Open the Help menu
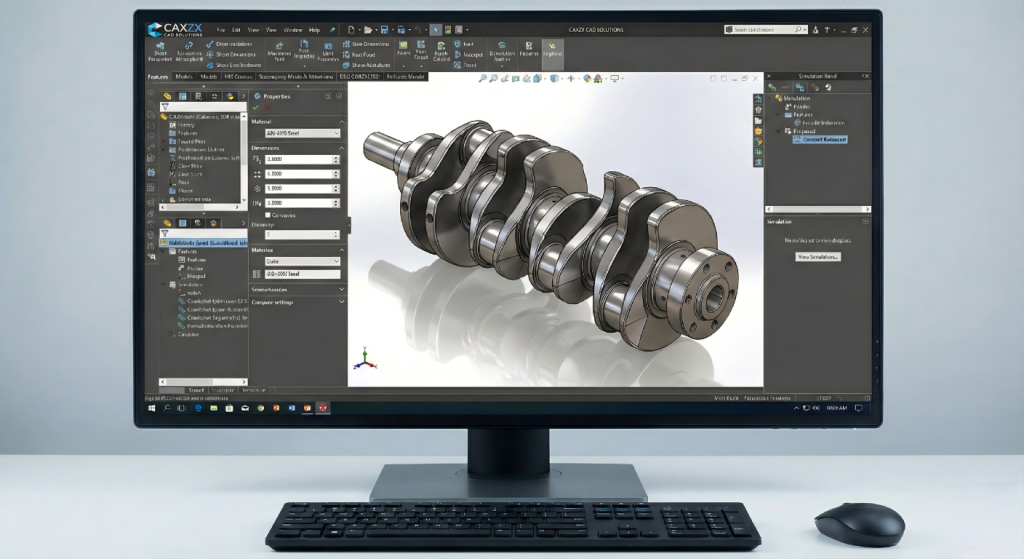Image resolution: width=1024 pixels, height=559 pixels. (x=315, y=30)
